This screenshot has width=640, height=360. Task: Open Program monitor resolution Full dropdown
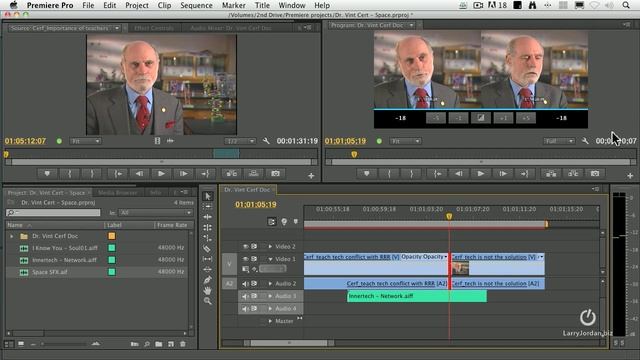(x=559, y=141)
